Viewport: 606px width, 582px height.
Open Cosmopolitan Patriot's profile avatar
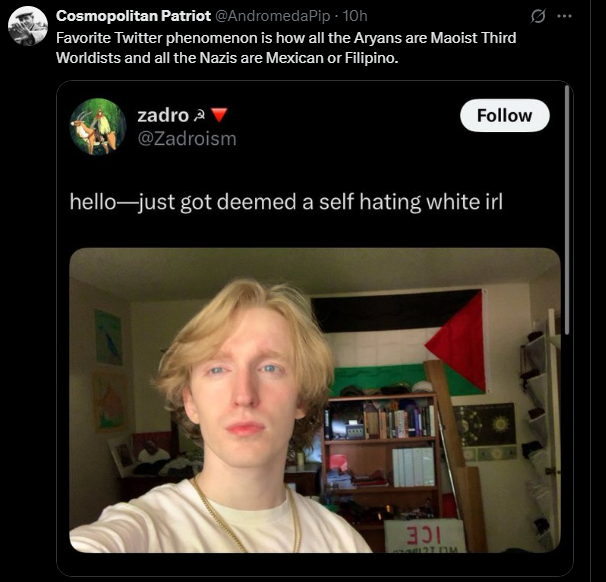pyautogui.click(x=28, y=26)
